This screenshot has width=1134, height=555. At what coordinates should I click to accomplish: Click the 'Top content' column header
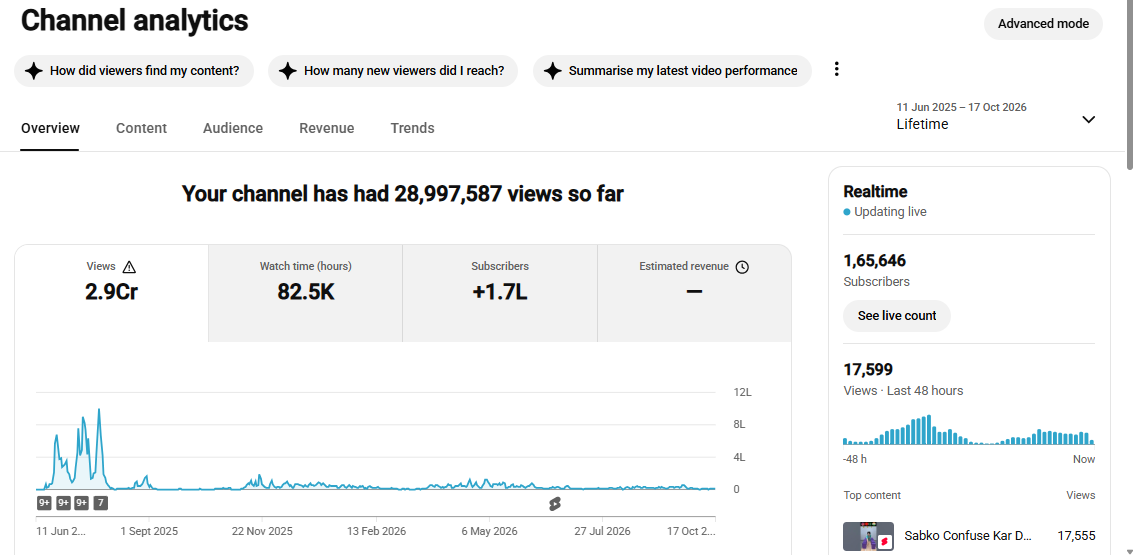(x=872, y=495)
